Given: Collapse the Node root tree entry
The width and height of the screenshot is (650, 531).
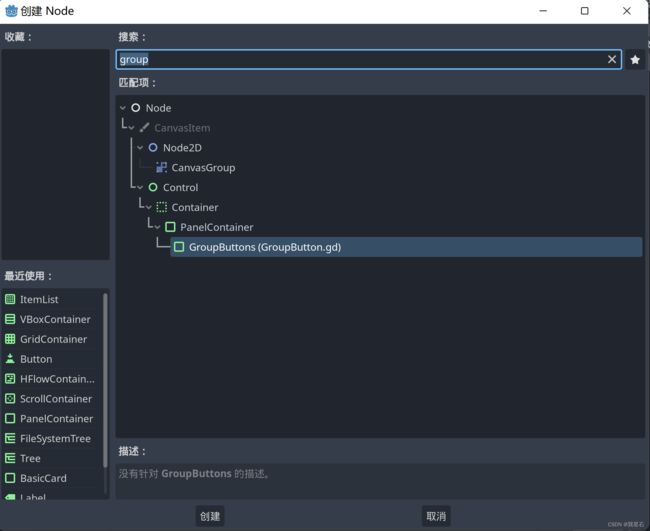Looking at the screenshot, I should [x=123, y=108].
